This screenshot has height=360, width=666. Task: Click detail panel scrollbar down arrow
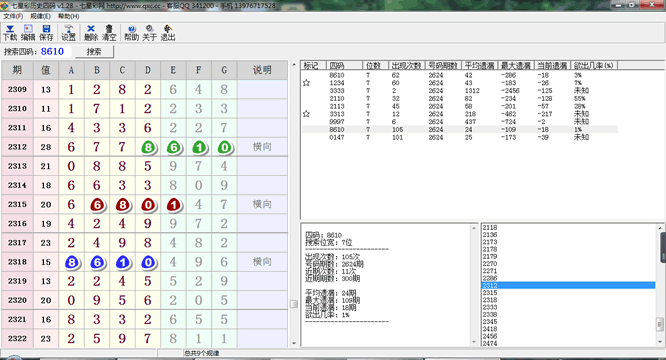(x=474, y=342)
